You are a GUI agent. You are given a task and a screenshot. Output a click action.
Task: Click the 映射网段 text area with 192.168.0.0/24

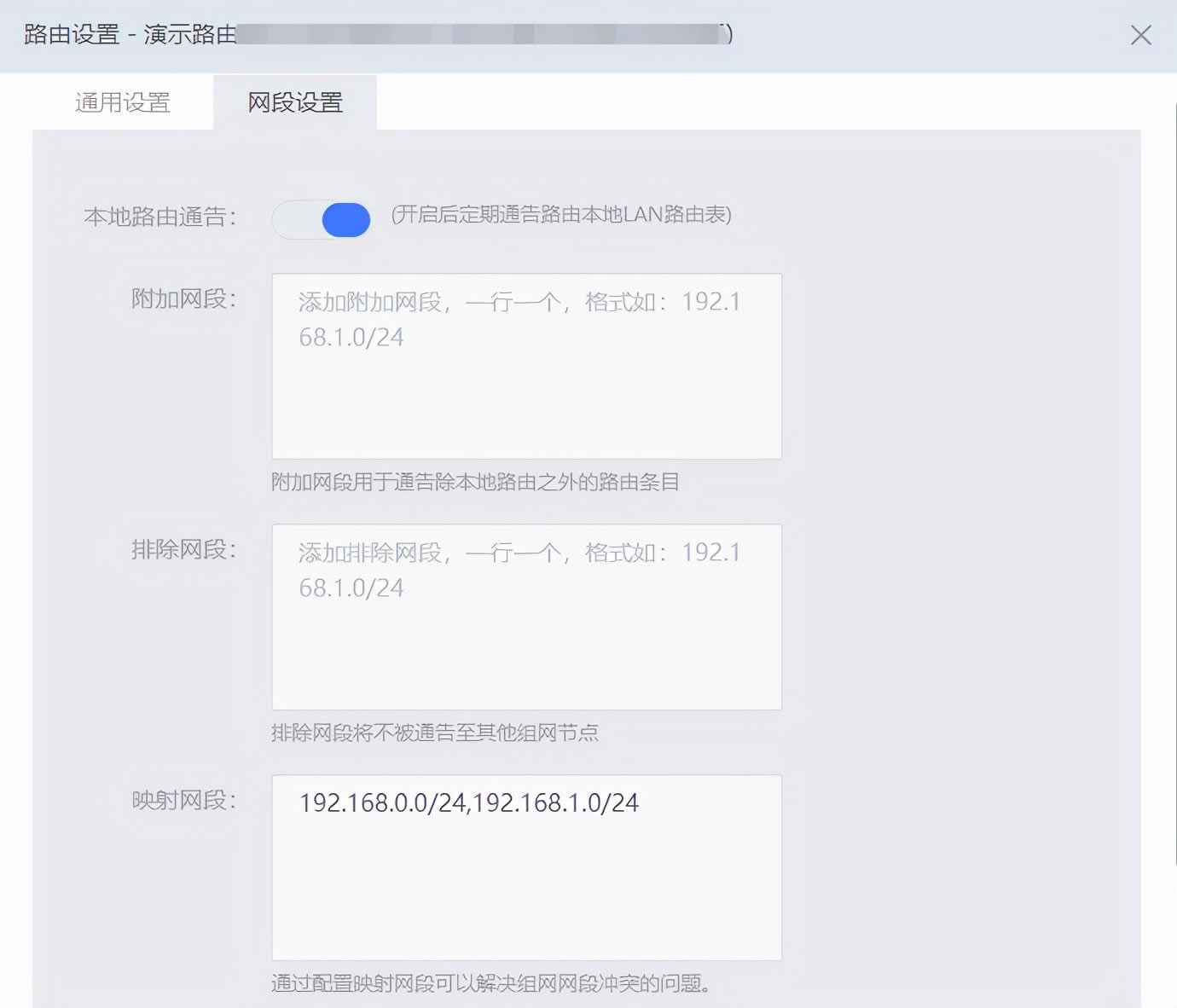[526, 867]
